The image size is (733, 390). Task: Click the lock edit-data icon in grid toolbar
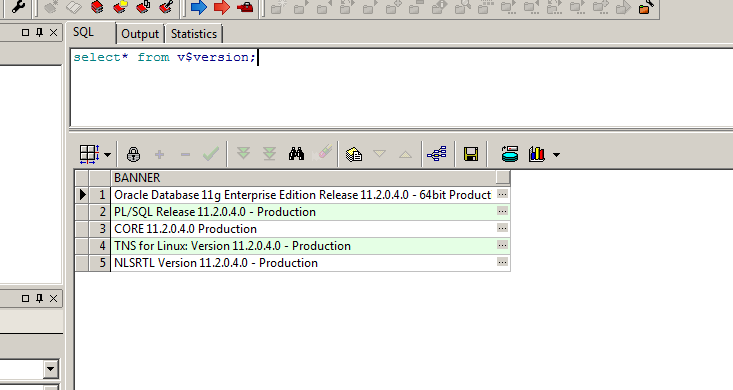pyautogui.click(x=133, y=154)
